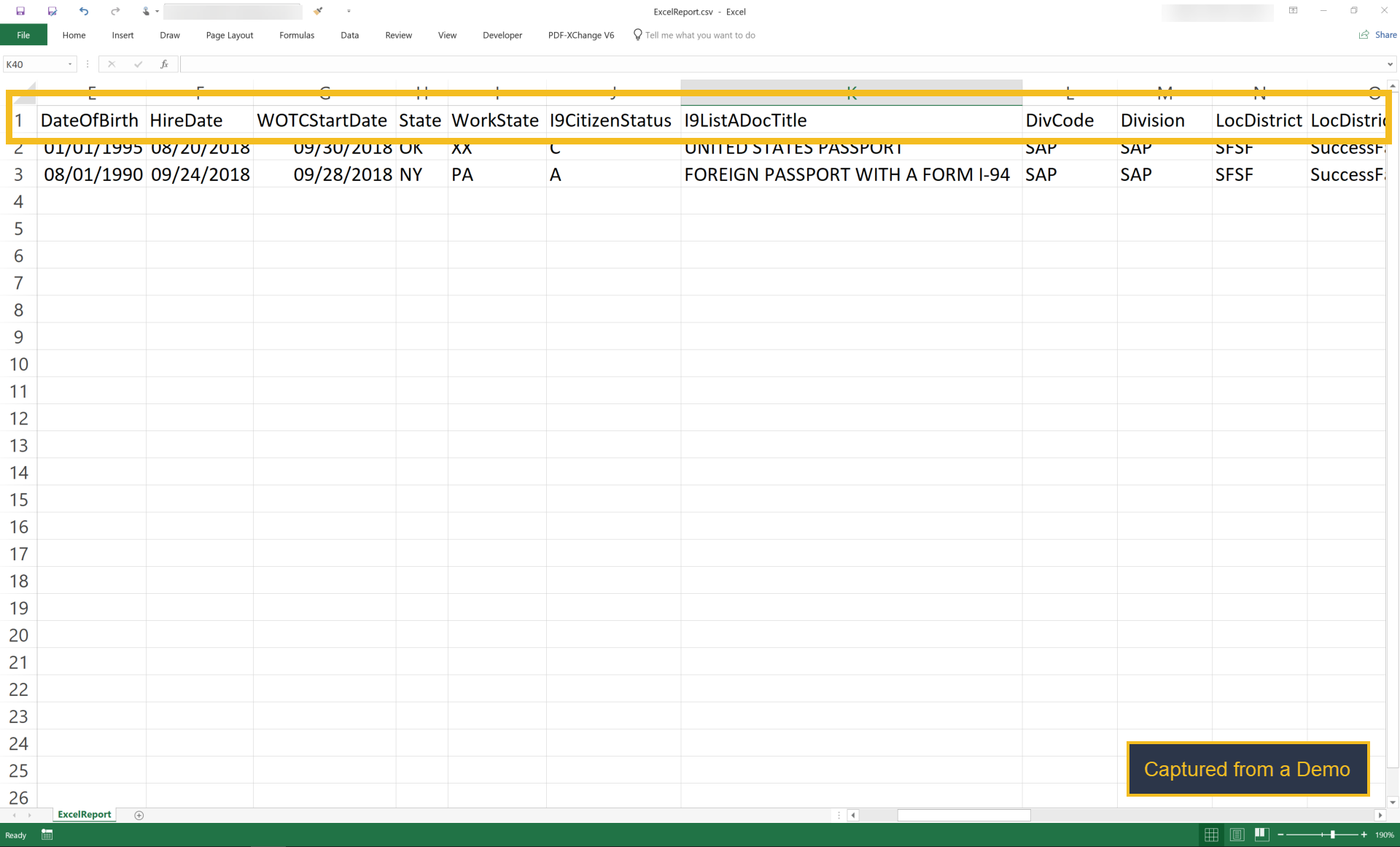1400x847 pixels.
Task: Click the cell containing 08/01/1990
Action: pyautogui.click(x=91, y=174)
